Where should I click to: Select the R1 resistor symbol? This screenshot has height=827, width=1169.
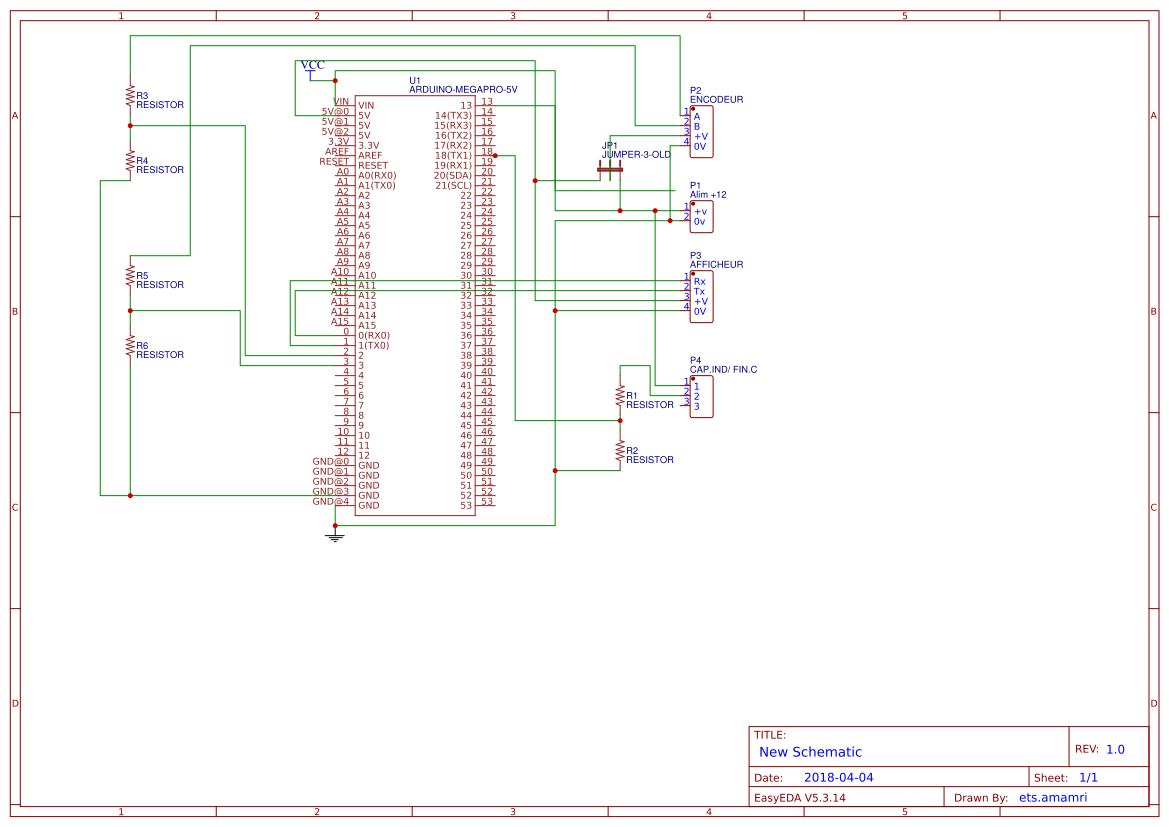pos(620,397)
